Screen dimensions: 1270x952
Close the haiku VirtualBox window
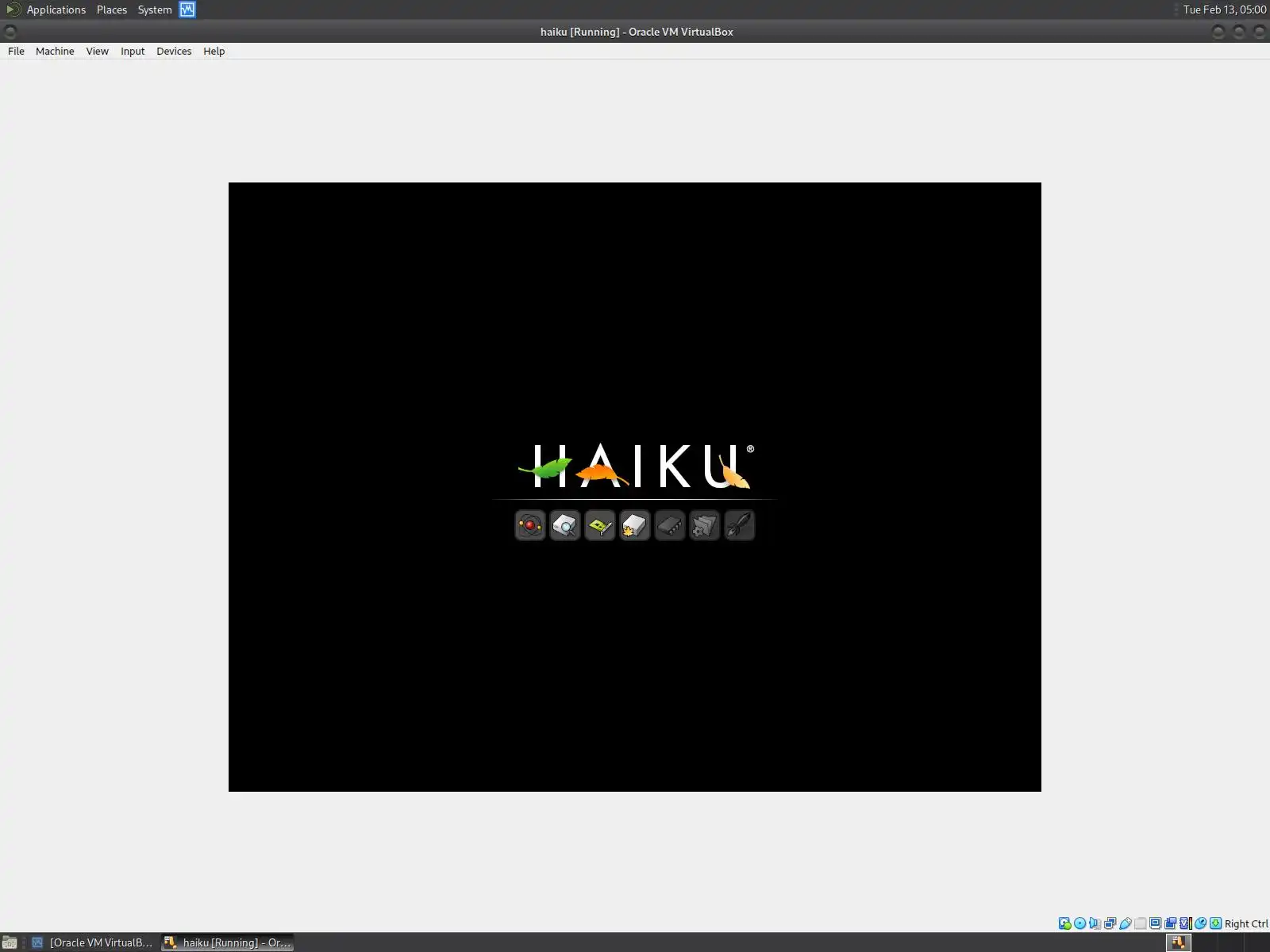1259,32
